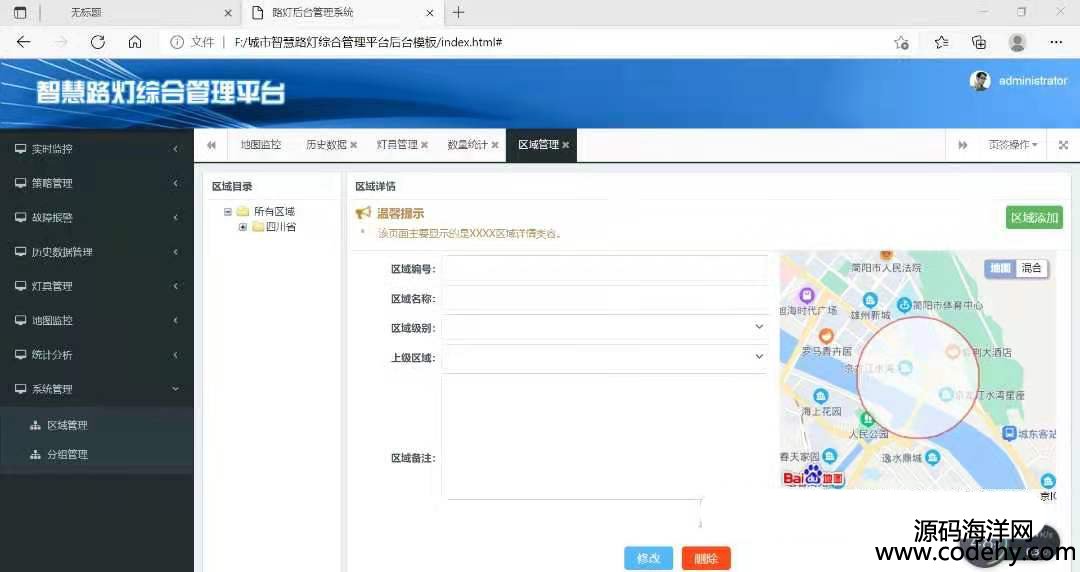Expand the 实时监控 sidebar menu
The image size is (1080, 572).
[x=97, y=149]
